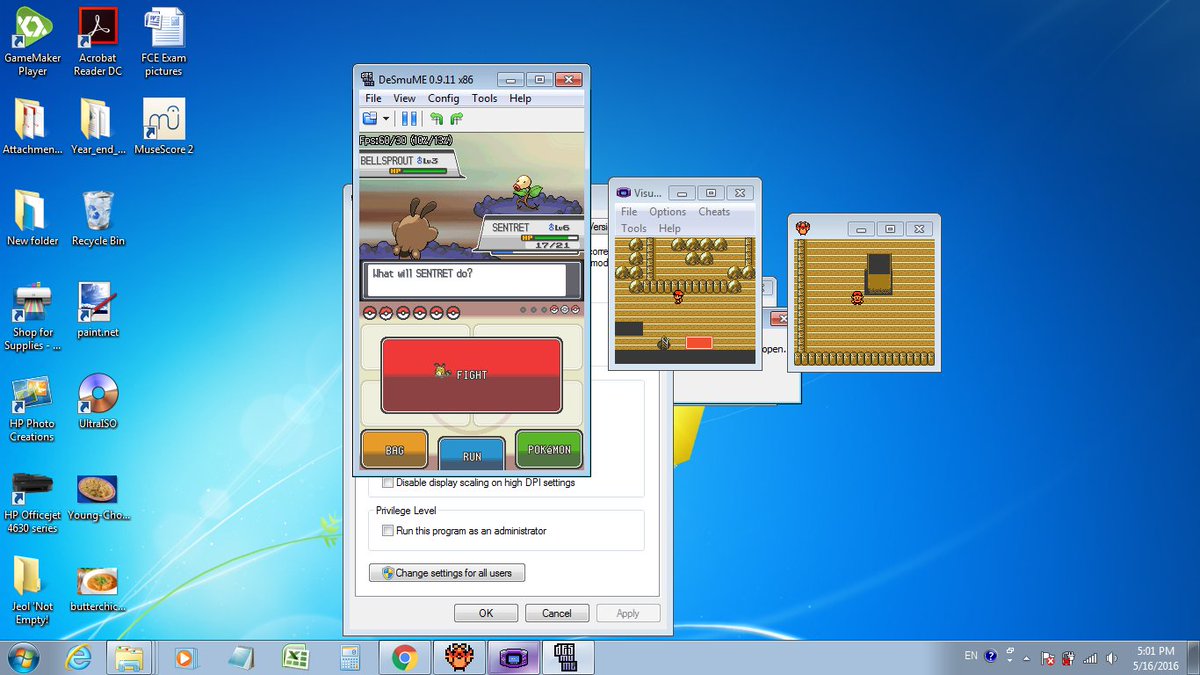Tap the red FIGHT button in the game
This screenshot has height=675, width=1200.
(471, 374)
